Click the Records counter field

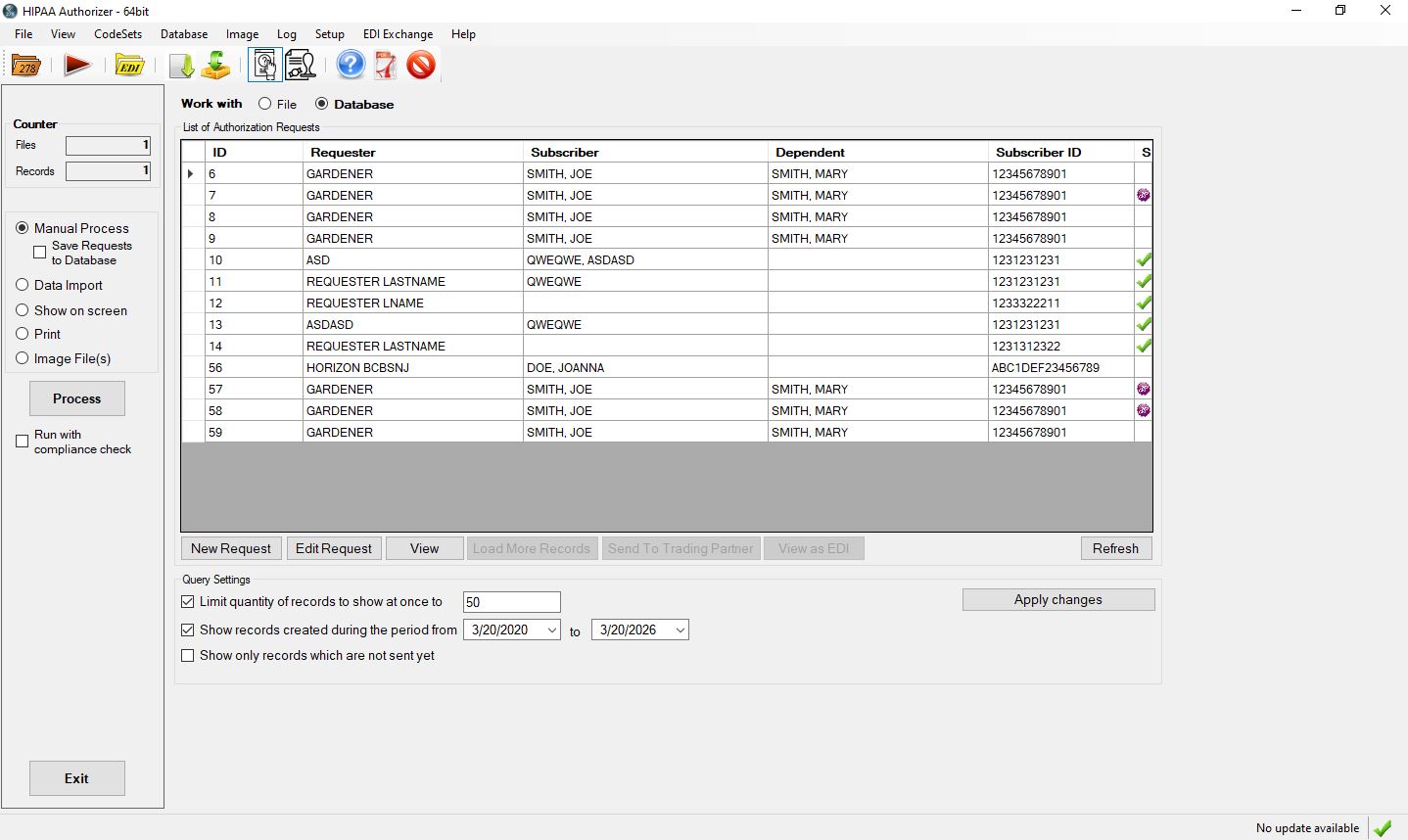(108, 170)
